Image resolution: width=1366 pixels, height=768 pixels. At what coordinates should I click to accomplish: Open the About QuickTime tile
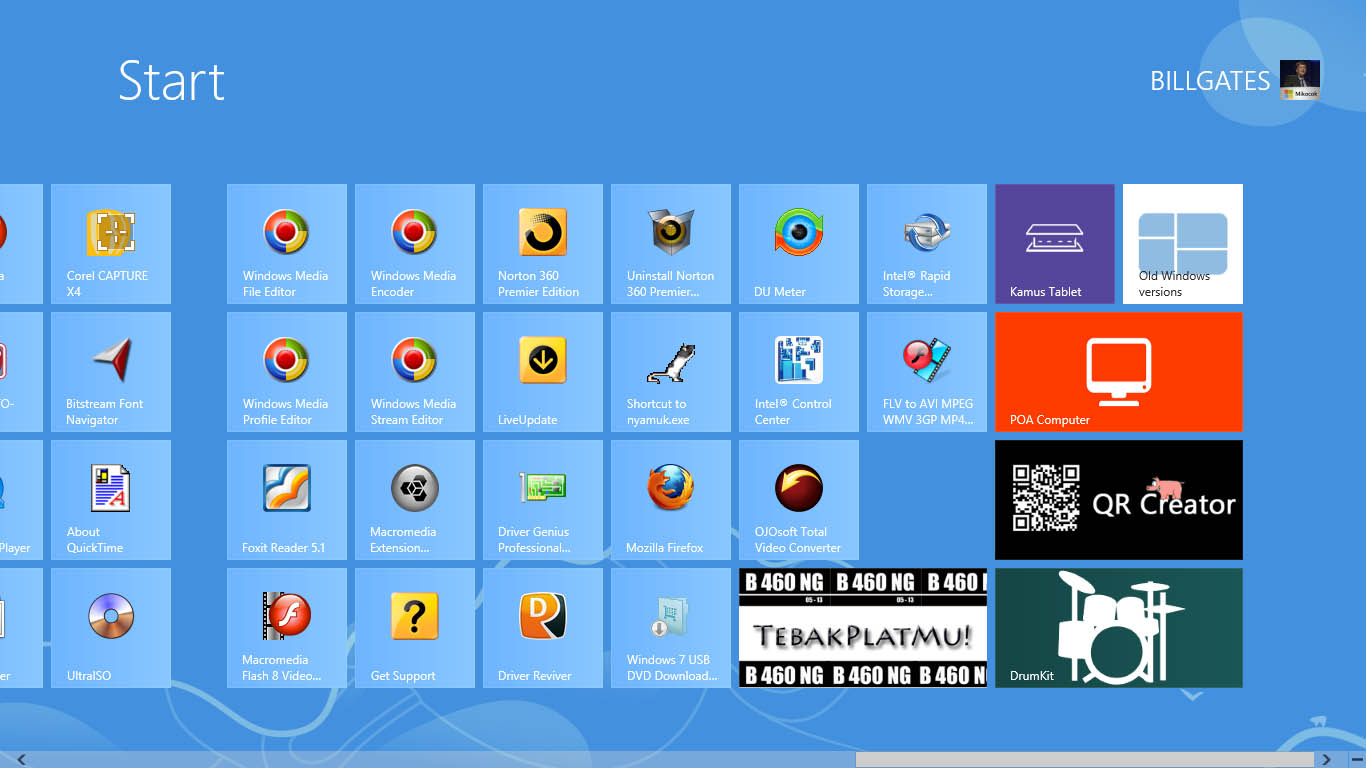111,500
